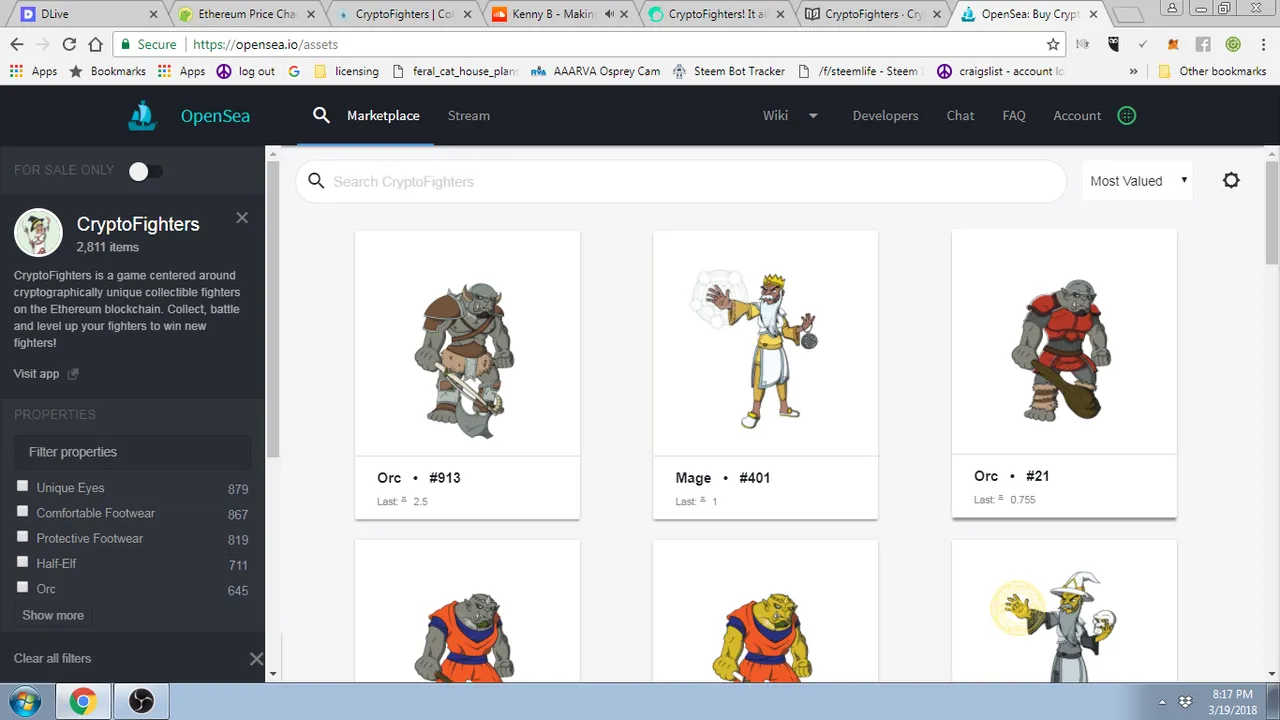This screenshot has height=720, width=1280.
Task: Click the CryptoFighters collection avatar
Action: pyautogui.click(x=38, y=233)
